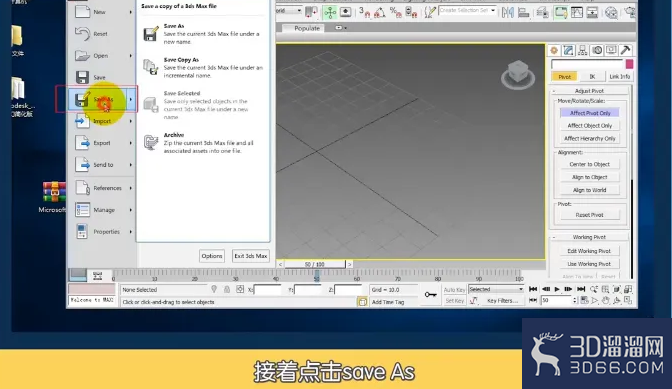The image size is (672, 389).
Task: Click Maximize Viewport Toggle icon
Action: click(628, 301)
